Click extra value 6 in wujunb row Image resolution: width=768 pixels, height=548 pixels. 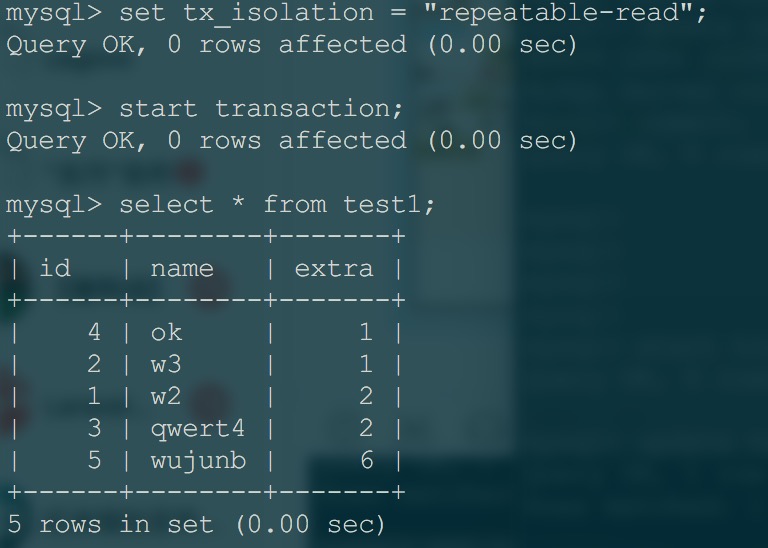[x=366, y=461]
